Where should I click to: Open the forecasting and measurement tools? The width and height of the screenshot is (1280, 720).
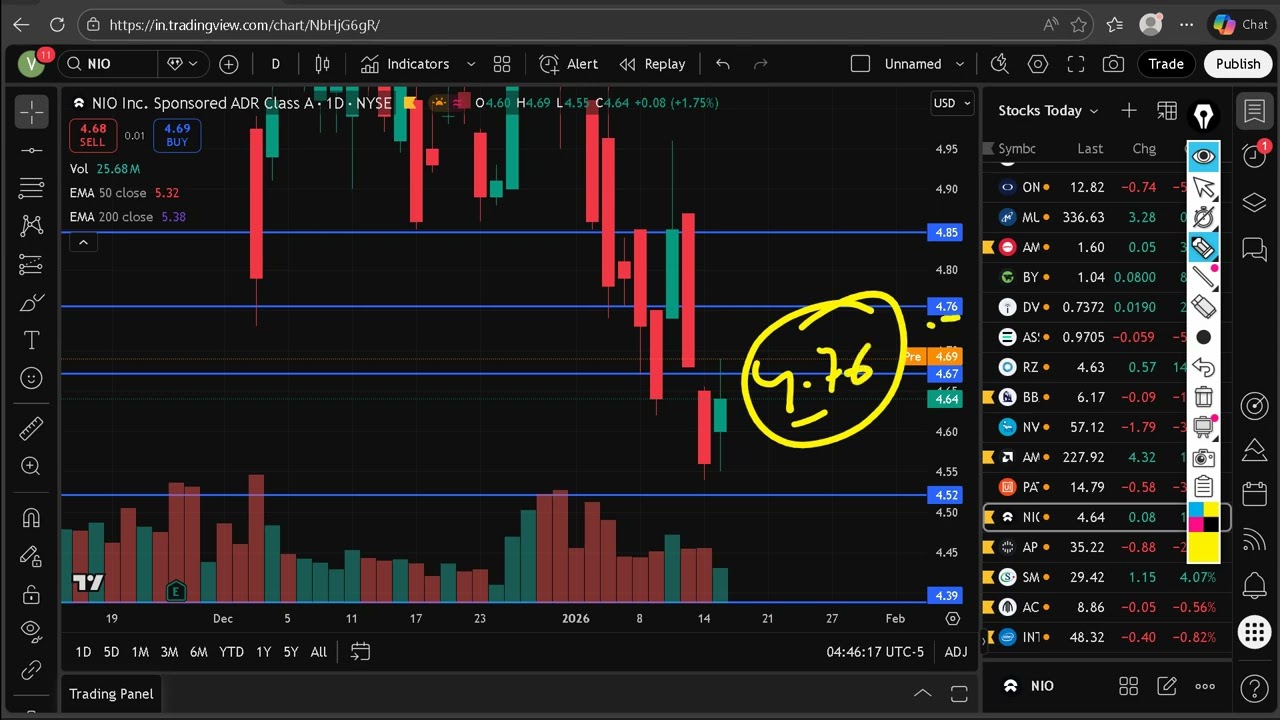31,265
